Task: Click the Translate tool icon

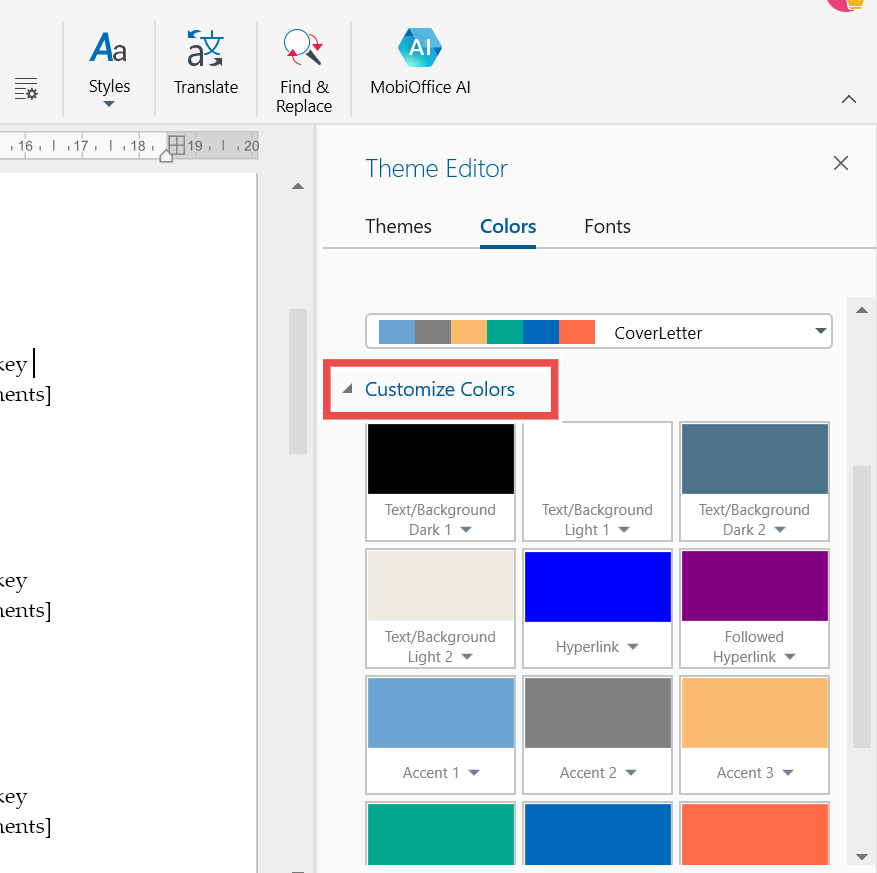Action: coord(206,49)
